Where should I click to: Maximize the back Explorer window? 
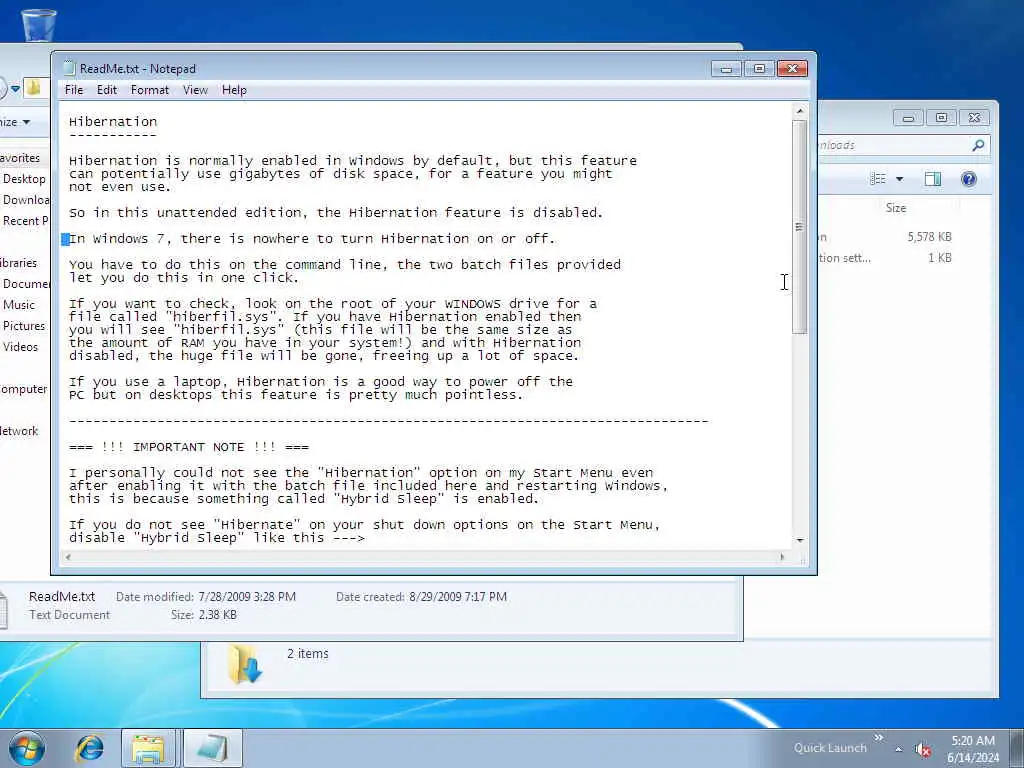point(941,118)
